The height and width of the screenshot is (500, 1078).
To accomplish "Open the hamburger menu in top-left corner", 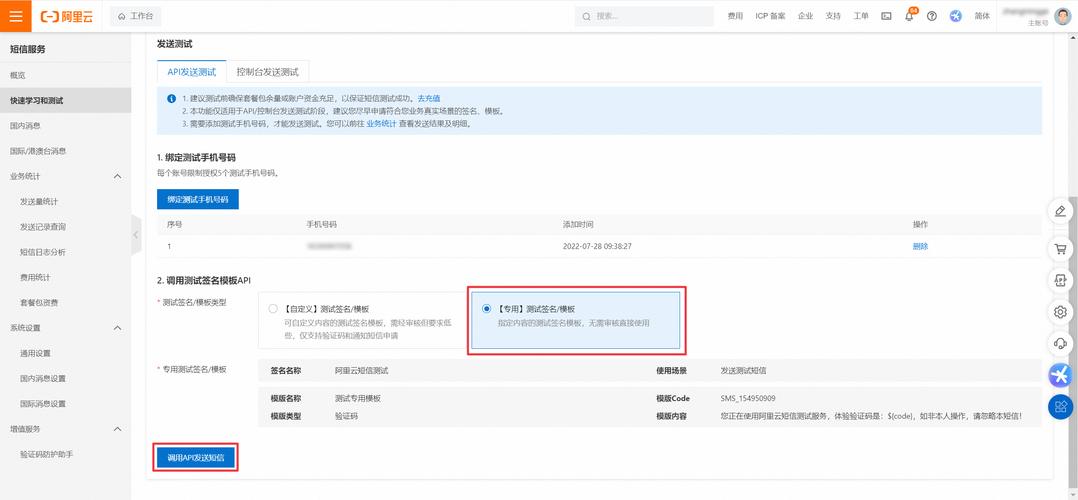I will point(16,16).
